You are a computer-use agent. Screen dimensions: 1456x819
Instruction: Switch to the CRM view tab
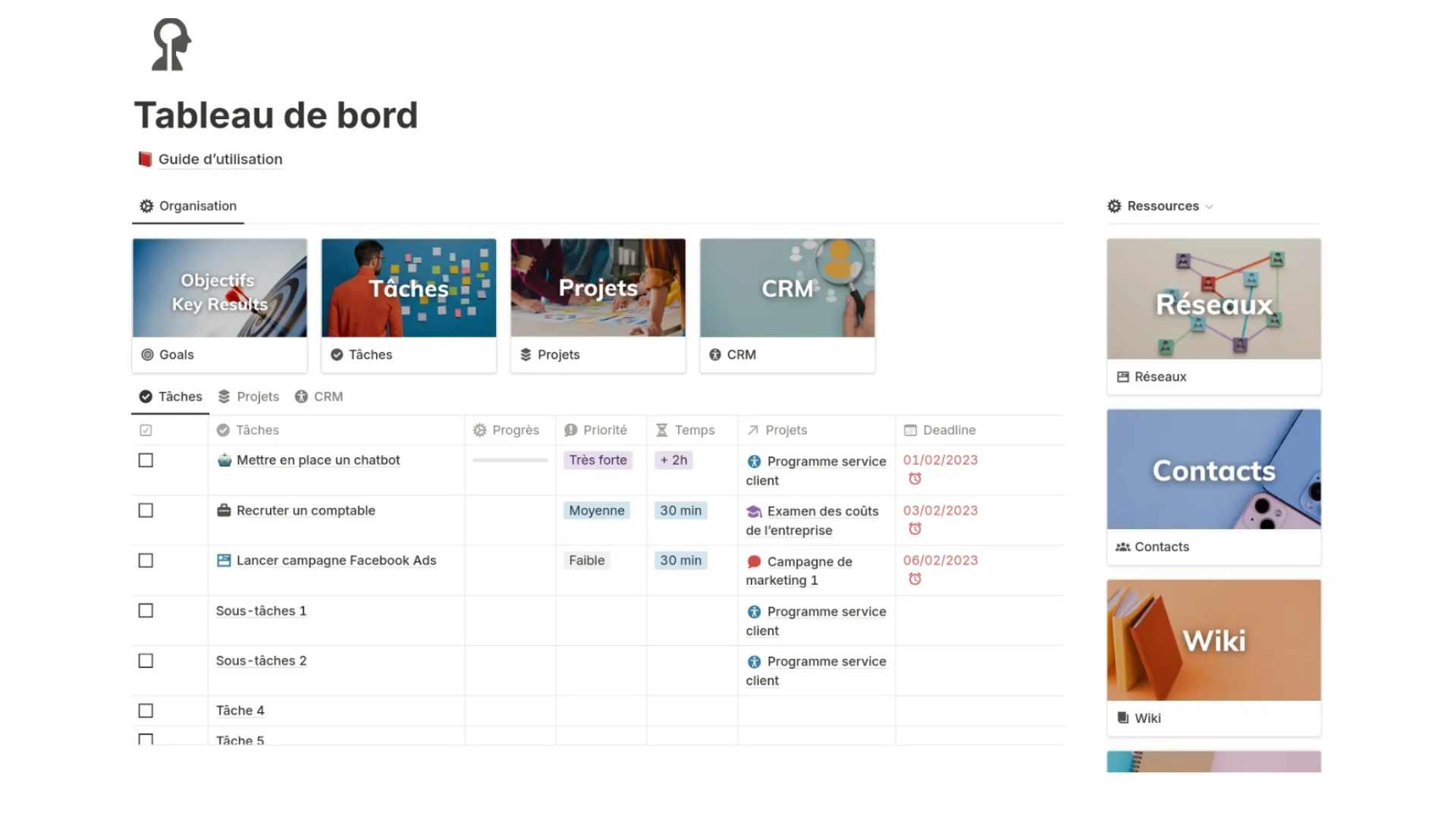tap(319, 397)
